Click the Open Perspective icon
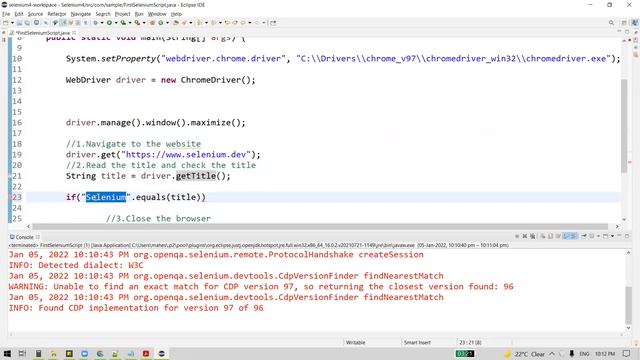Screen dimensions: 640x360 [x=624, y=23]
